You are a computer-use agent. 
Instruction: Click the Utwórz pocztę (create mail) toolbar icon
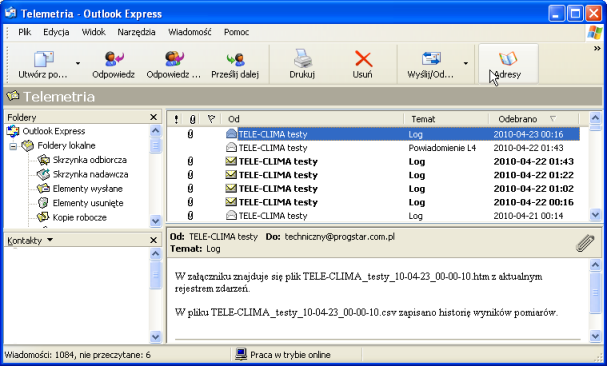tap(43, 59)
